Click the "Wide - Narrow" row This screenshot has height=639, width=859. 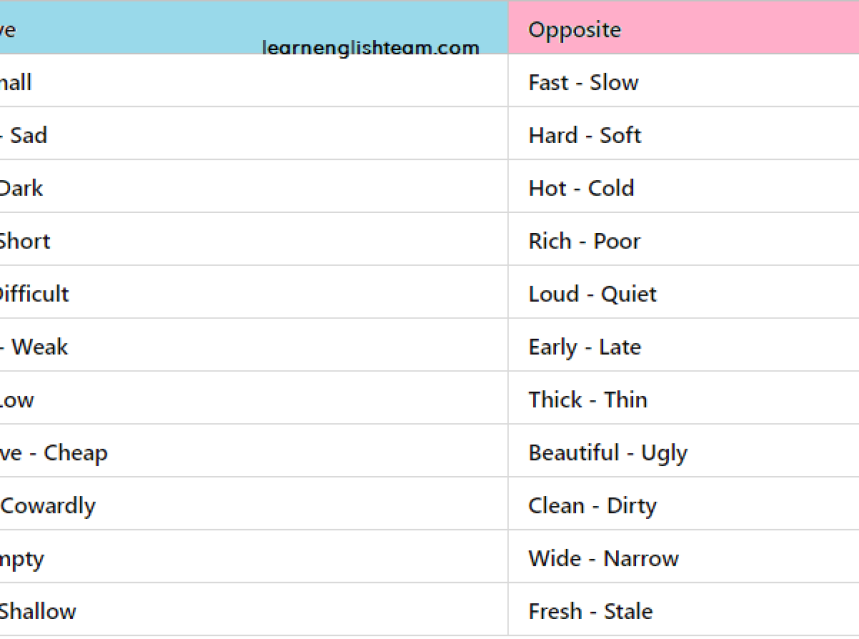click(x=604, y=559)
